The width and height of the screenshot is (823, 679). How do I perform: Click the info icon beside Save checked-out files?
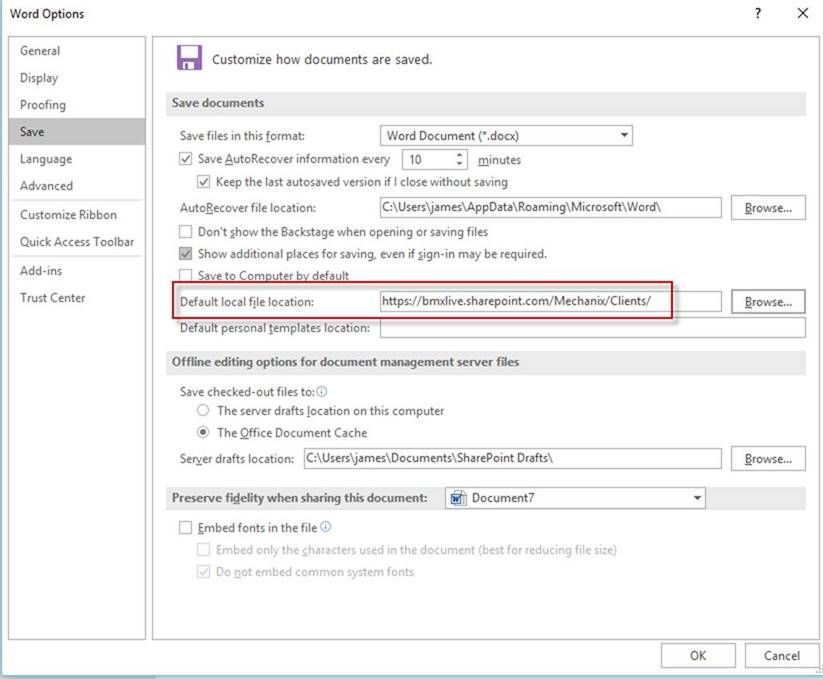(x=322, y=391)
